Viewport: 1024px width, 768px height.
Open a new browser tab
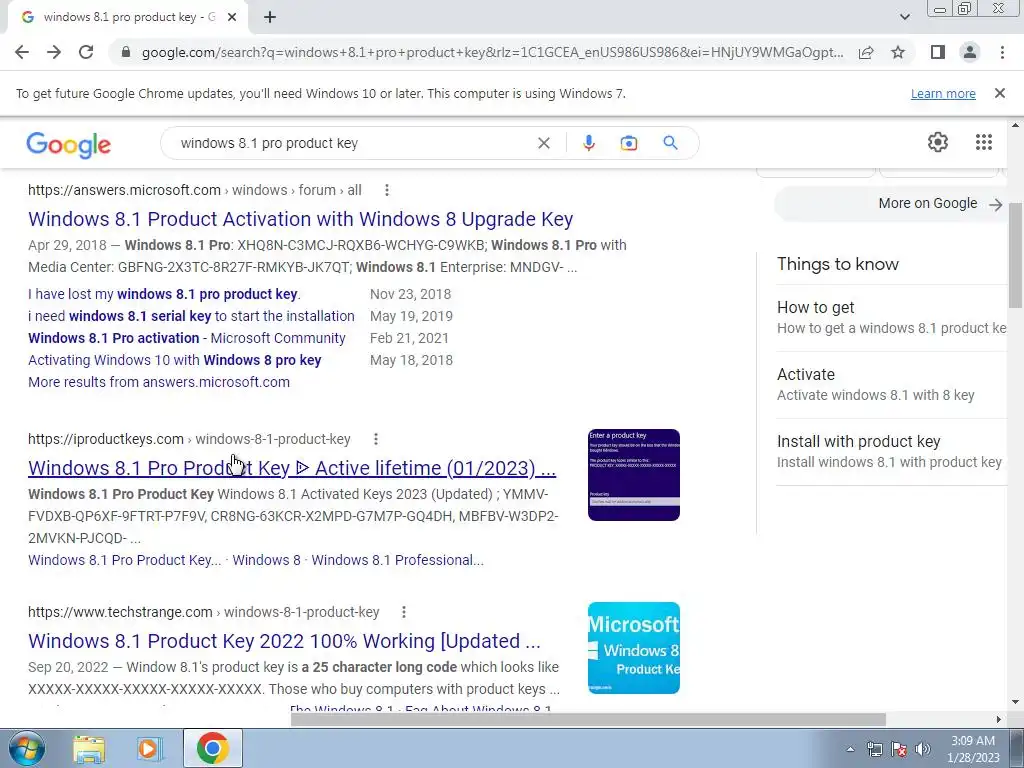coord(270,18)
